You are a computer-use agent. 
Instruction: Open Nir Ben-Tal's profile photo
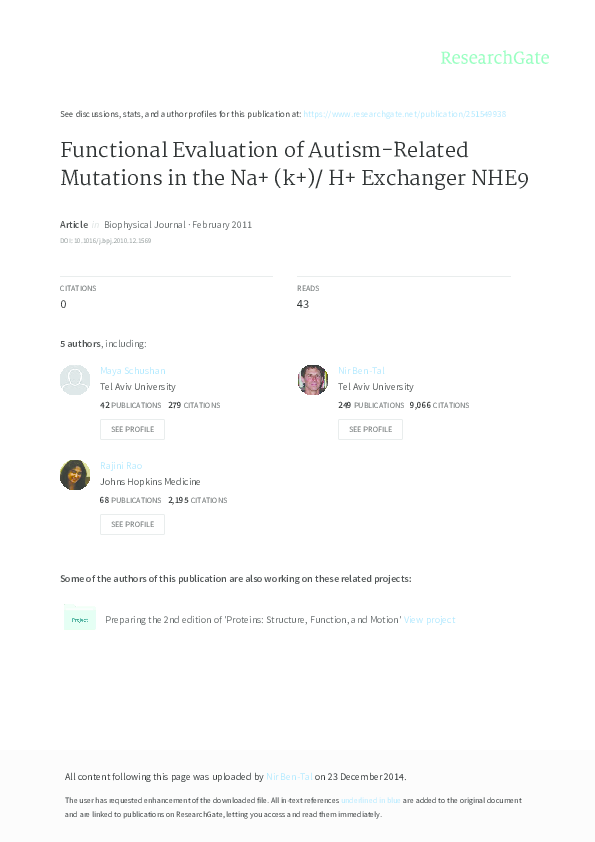313,380
